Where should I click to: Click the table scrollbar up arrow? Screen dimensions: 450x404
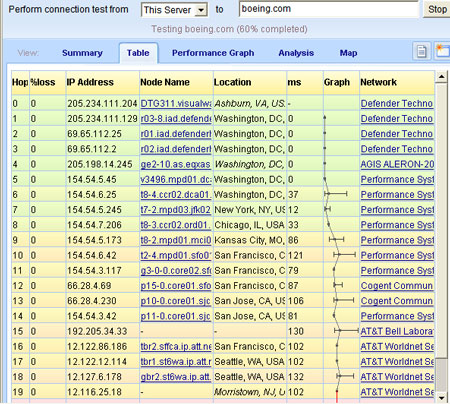(441, 77)
